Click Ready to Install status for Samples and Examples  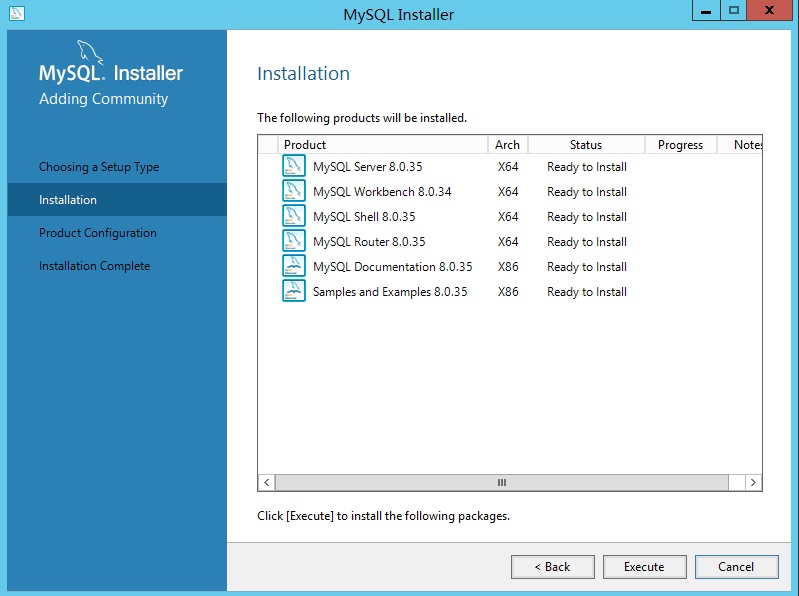point(587,291)
